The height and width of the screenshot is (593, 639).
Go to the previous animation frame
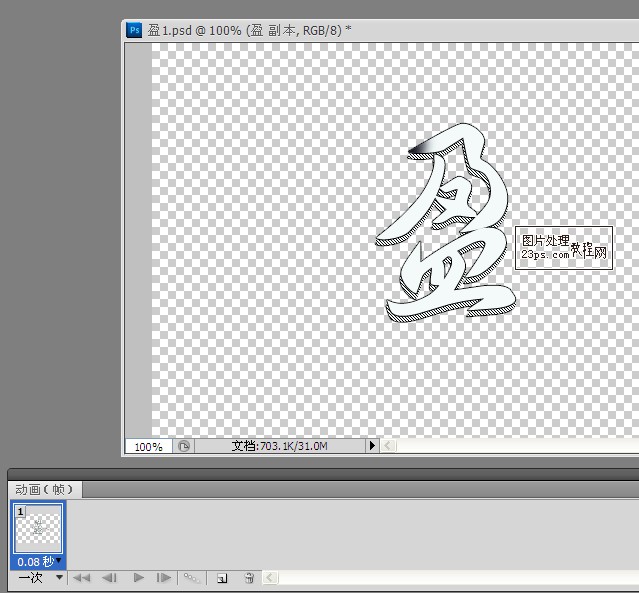(x=109, y=578)
